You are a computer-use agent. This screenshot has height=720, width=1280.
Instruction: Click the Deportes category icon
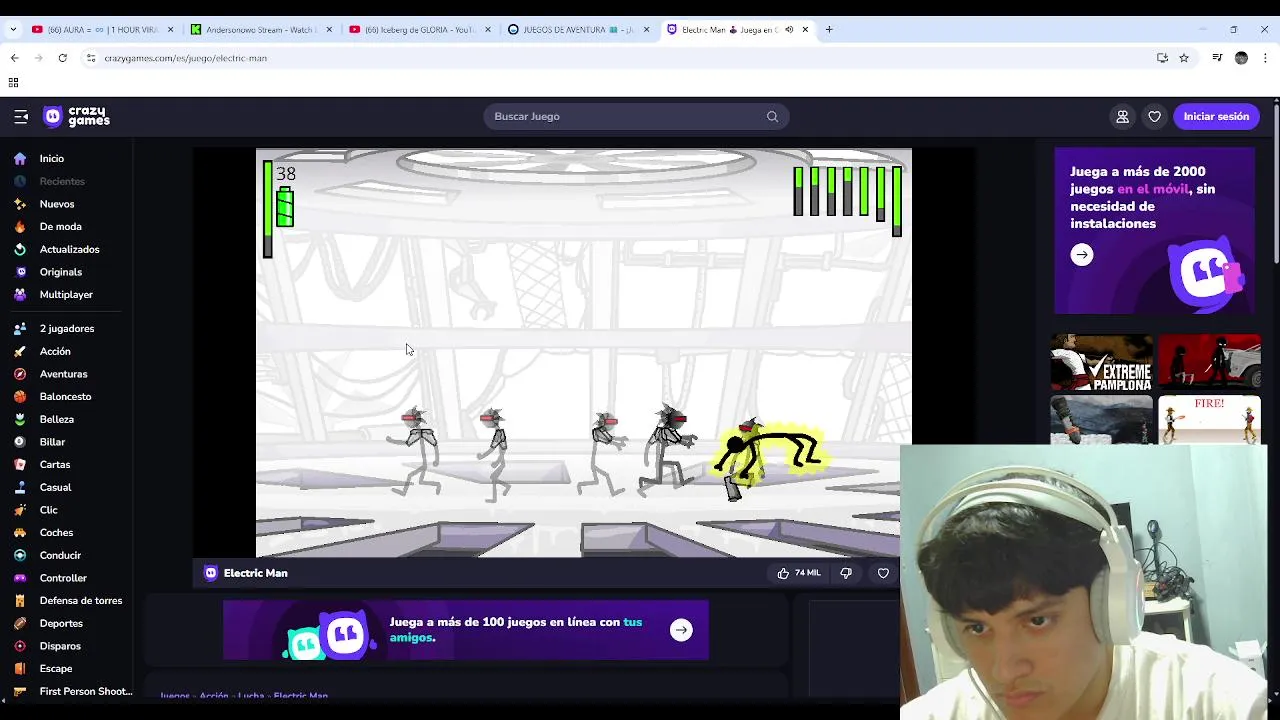click(x=20, y=624)
